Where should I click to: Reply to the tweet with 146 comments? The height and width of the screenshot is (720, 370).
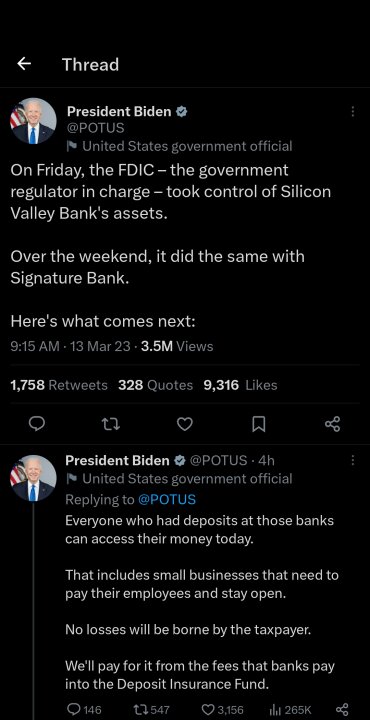(84, 709)
